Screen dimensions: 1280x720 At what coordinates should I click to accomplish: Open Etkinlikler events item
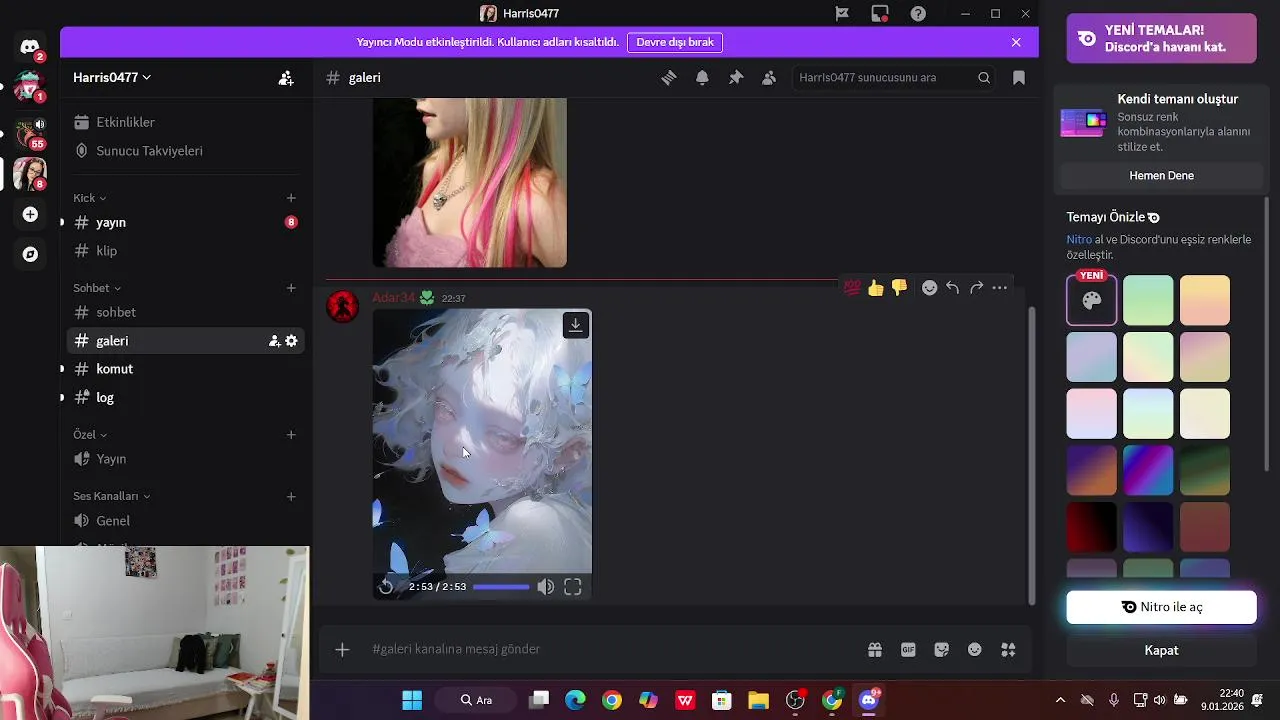click(185, 122)
